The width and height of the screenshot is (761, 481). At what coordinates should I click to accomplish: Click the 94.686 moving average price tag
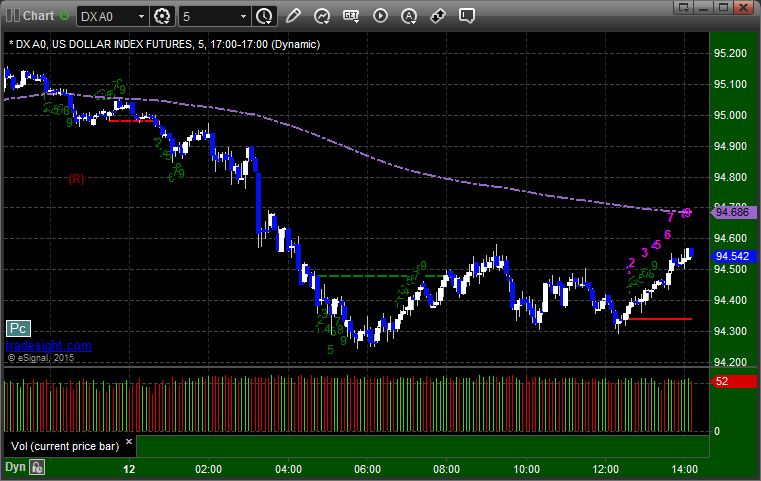(x=732, y=212)
